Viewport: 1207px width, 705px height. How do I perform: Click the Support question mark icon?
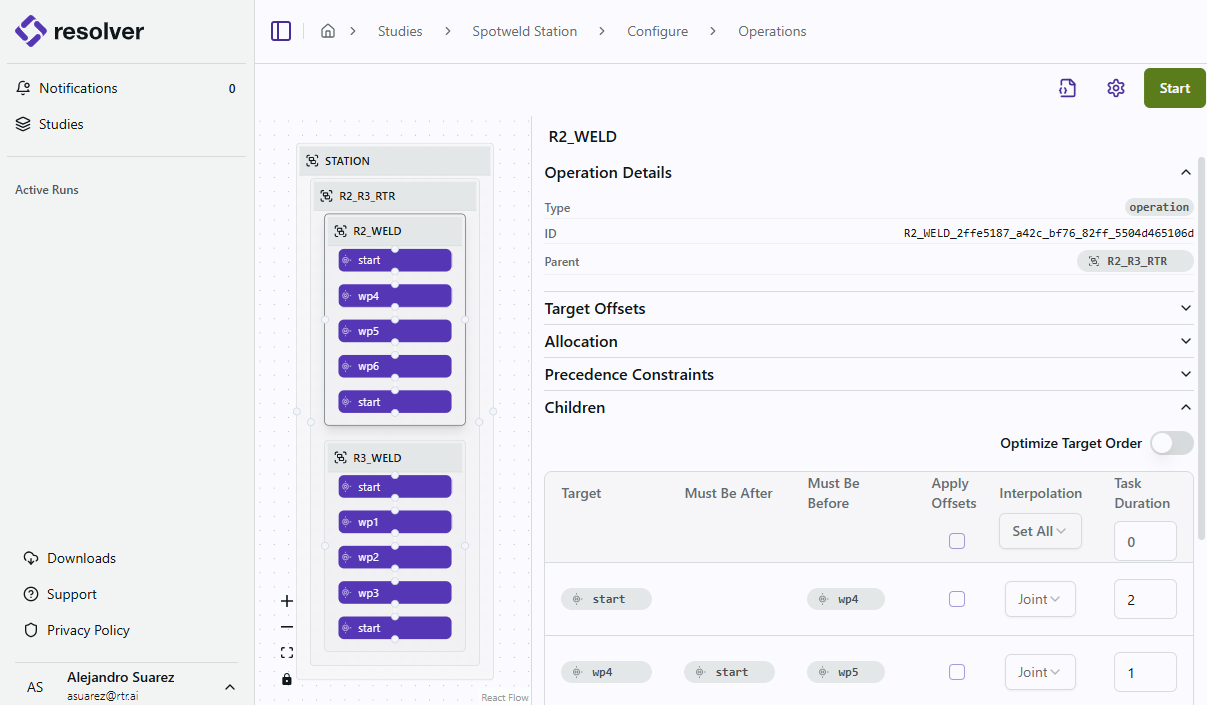click(31, 594)
